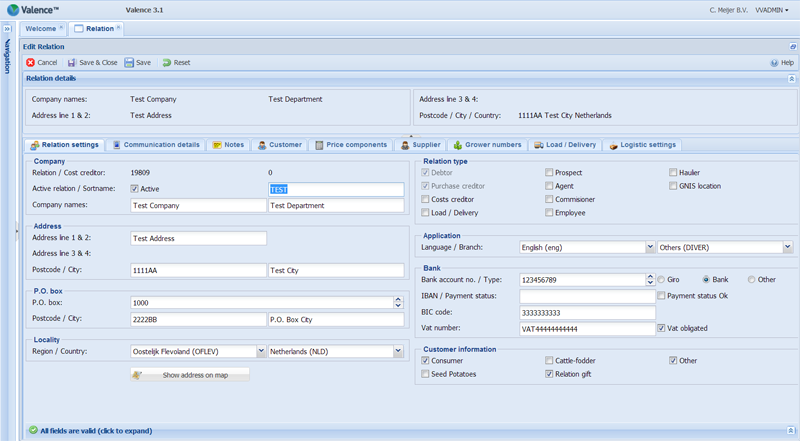Click the Help button label
800x441 pixels.
787,63
